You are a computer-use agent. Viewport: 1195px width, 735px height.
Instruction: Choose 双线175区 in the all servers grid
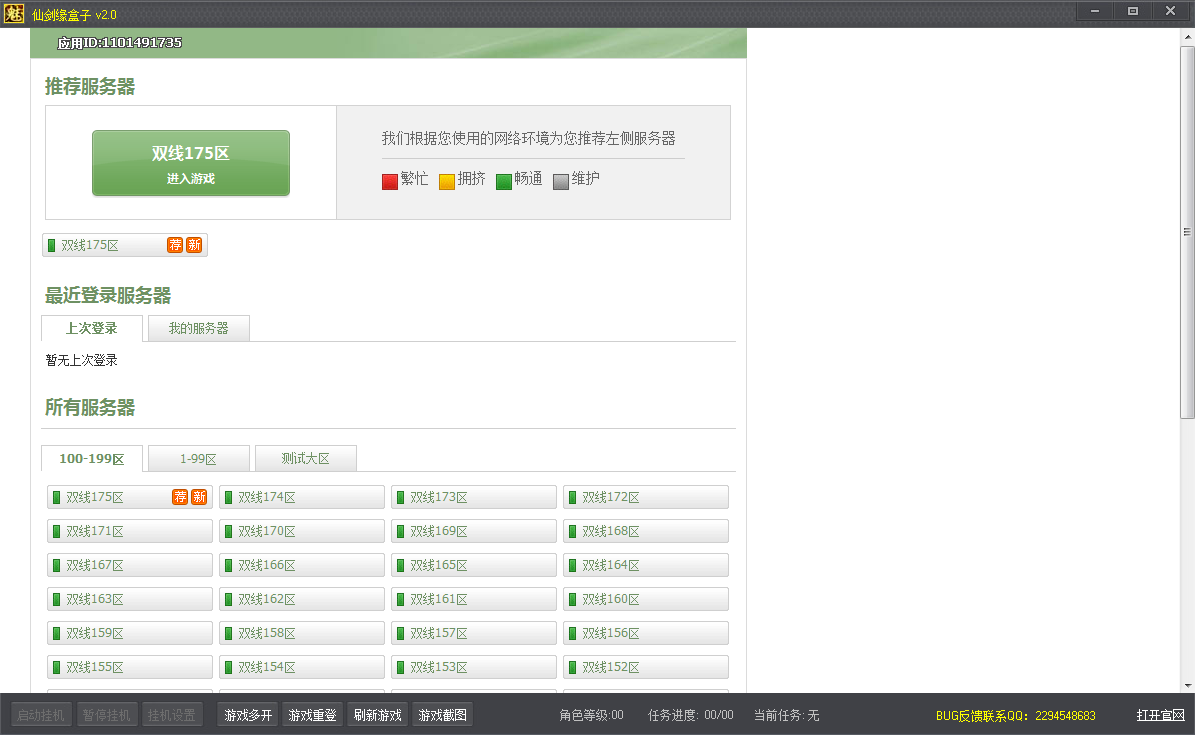(130, 497)
